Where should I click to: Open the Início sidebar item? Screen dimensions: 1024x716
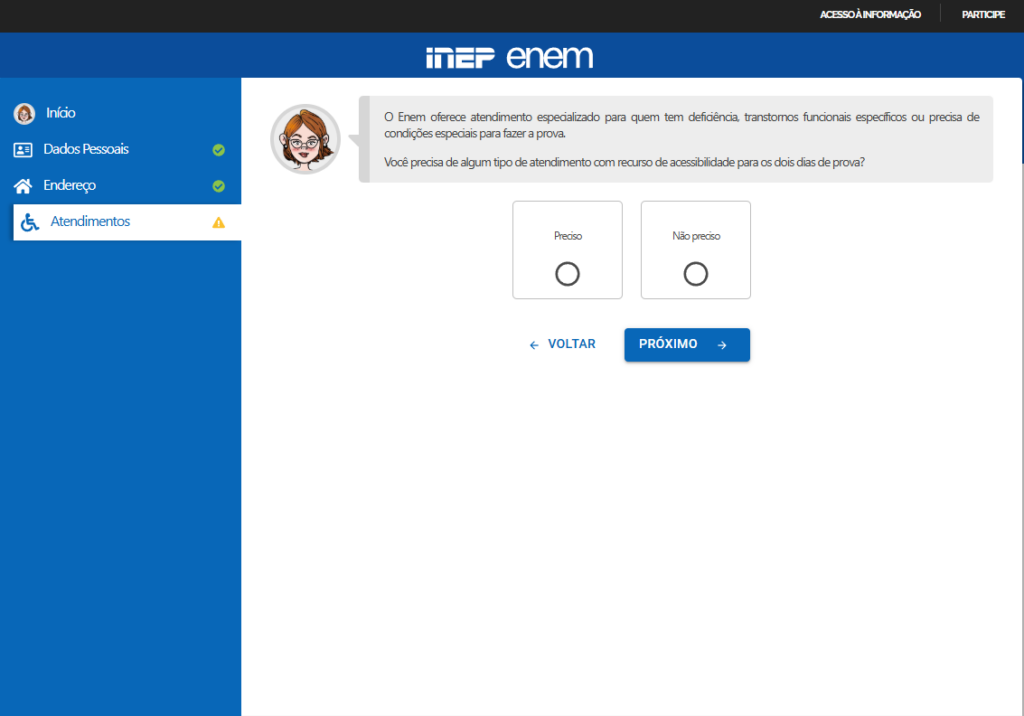[x=121, y=113]
